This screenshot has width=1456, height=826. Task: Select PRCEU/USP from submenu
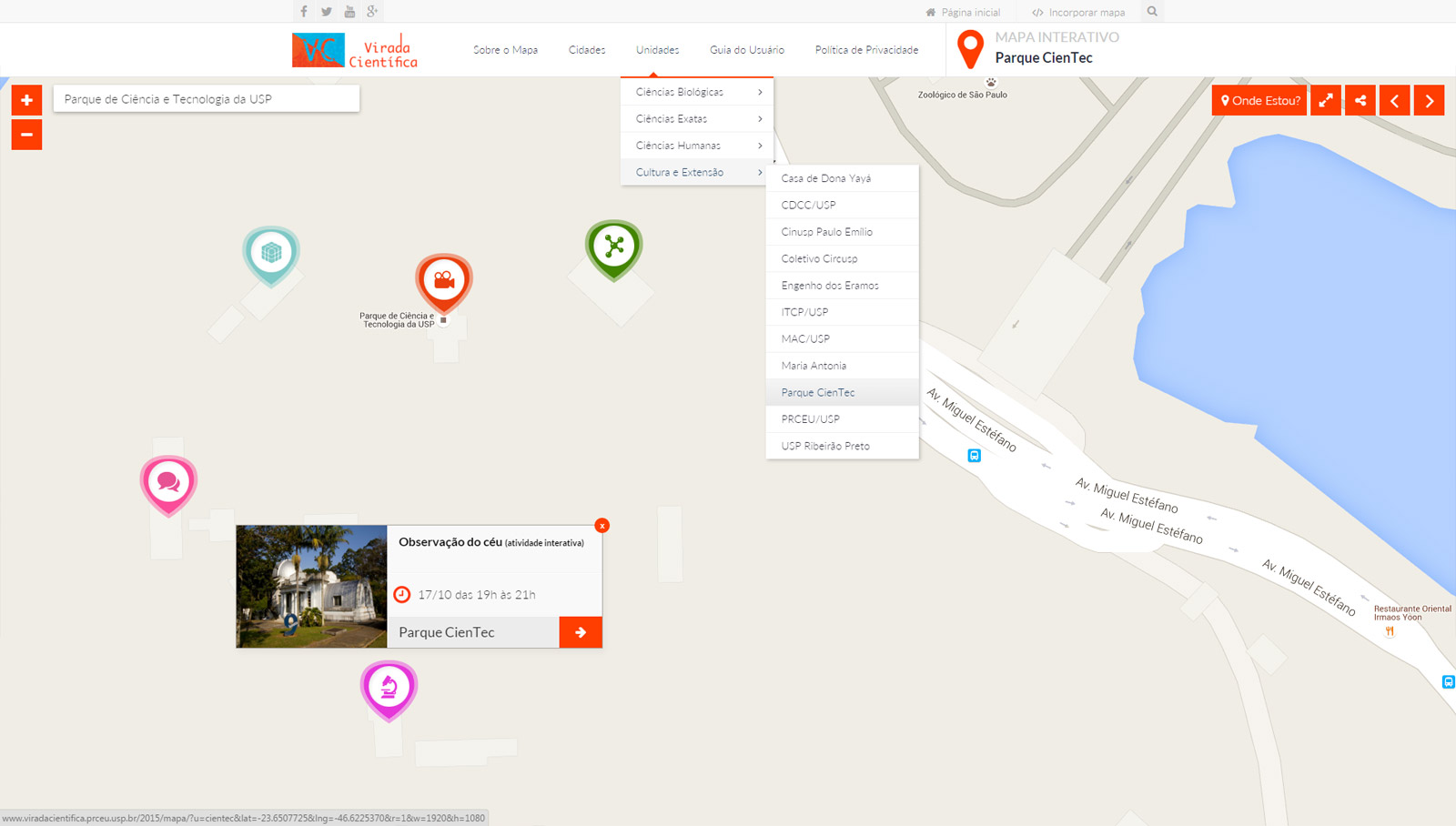point(843,419)
